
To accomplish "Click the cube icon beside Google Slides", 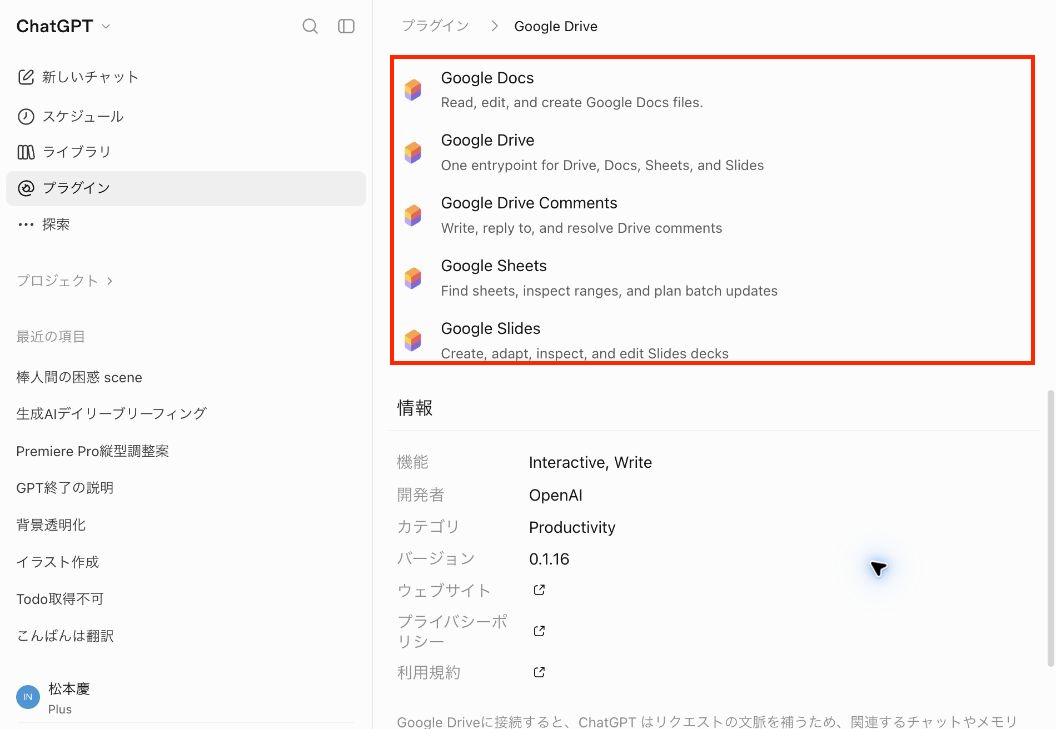I will coord(413,340).
